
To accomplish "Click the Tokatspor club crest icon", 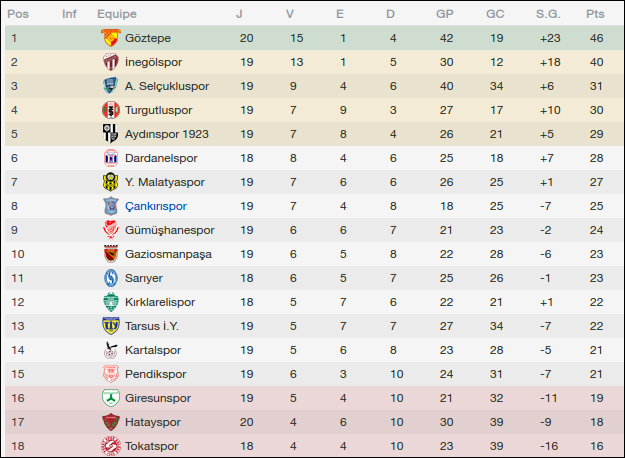I will tap(110, 446).
